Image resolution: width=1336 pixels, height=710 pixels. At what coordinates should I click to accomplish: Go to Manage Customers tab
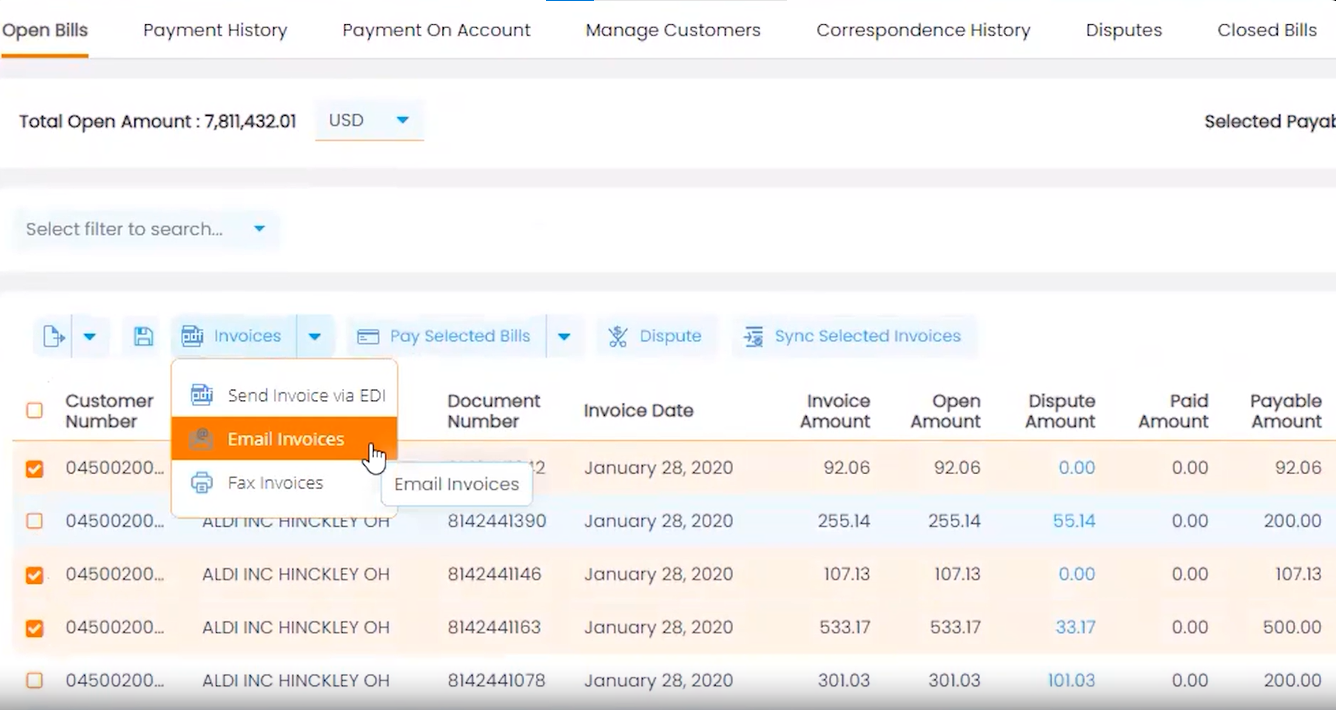(673, 30)
